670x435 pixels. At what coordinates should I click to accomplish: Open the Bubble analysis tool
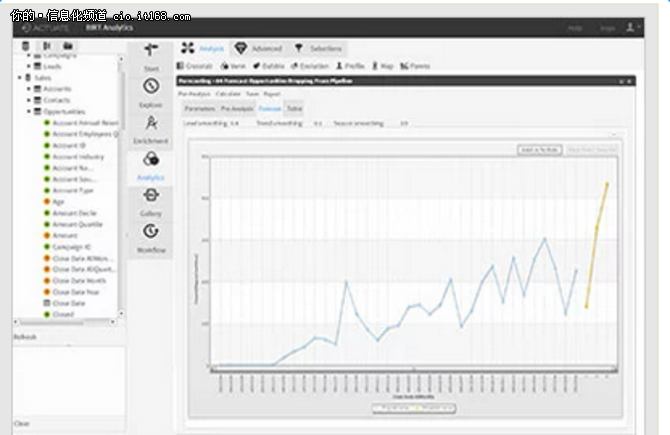(x=269, y=66)
